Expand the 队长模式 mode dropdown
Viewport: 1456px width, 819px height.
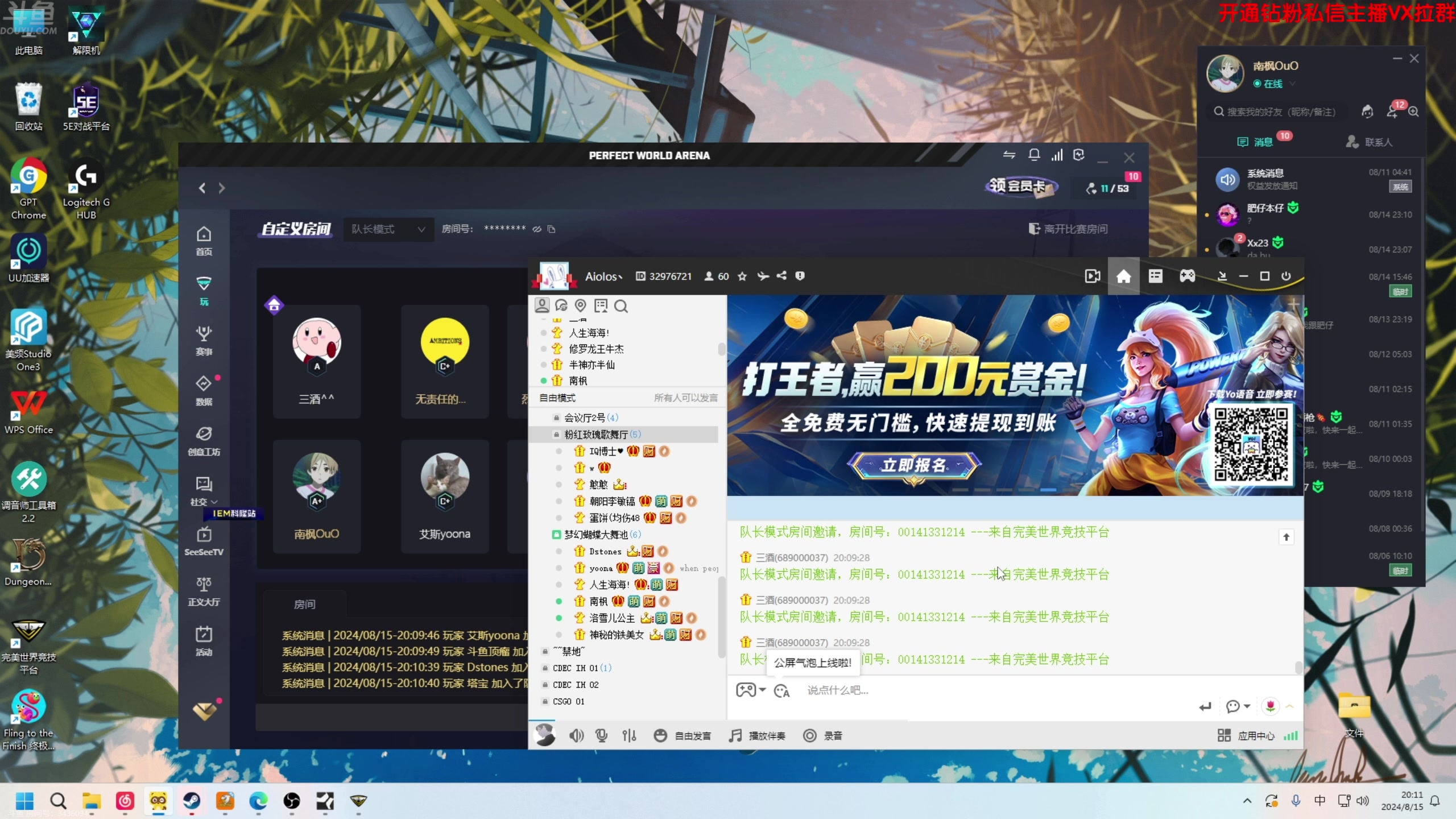click(x=388, y=229)
